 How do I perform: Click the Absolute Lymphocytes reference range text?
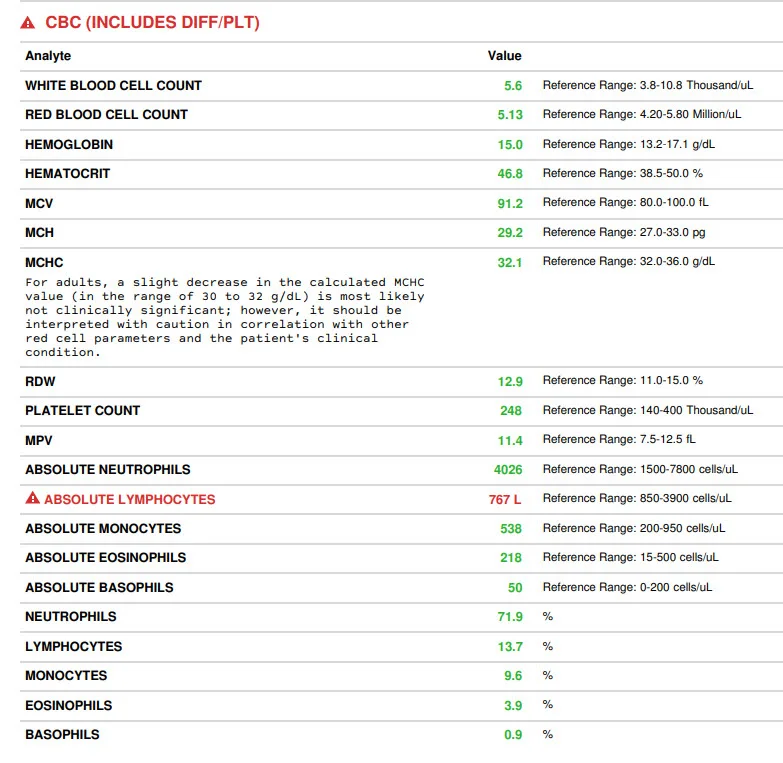point(636,499)
